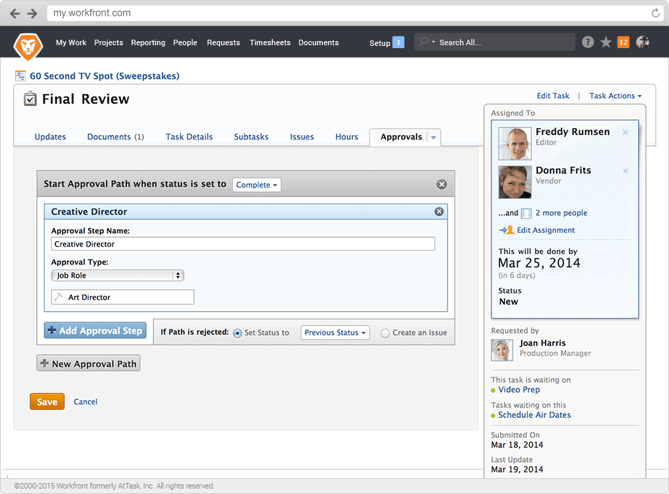Screen dimensions: 669x494
Task: Open favorites star icon
Action: click(605, 43)
